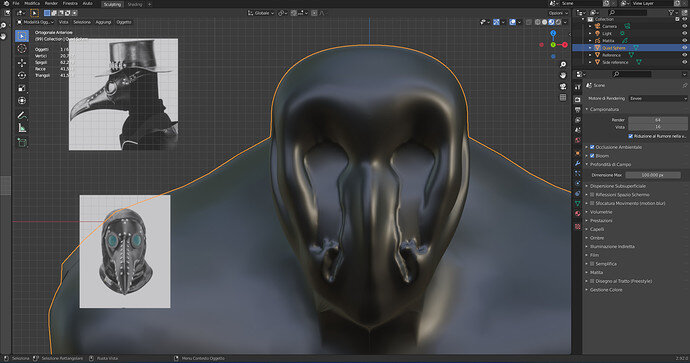Image resolution: width=690 pixels, height=363 pixels.
Task: Click the red X axis gizmo ball
Action: click(x=565, y=45)
